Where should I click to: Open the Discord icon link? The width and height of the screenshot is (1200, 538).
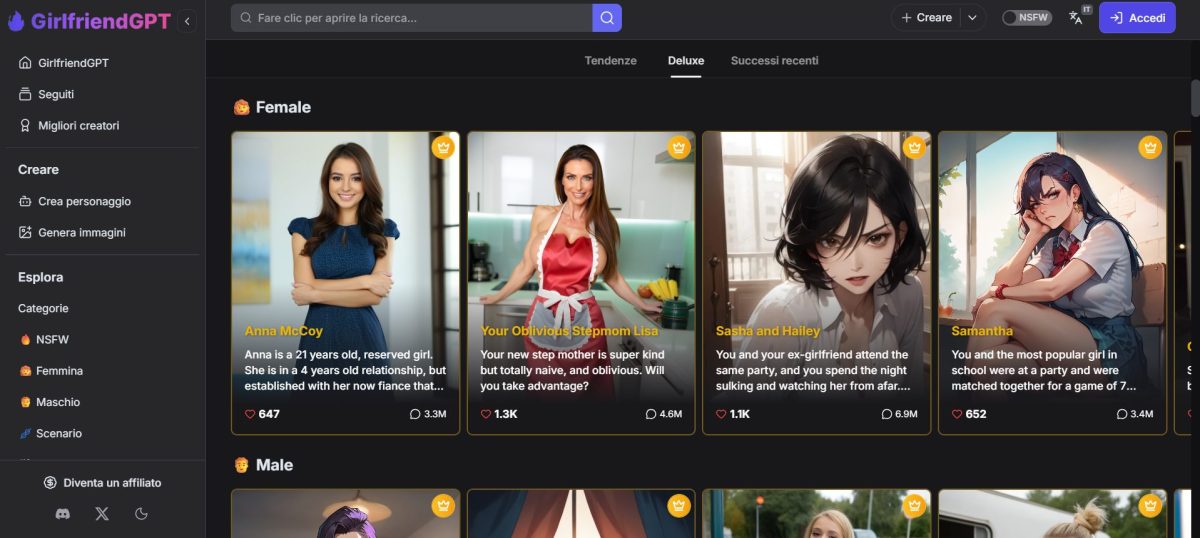click(63, 514)
